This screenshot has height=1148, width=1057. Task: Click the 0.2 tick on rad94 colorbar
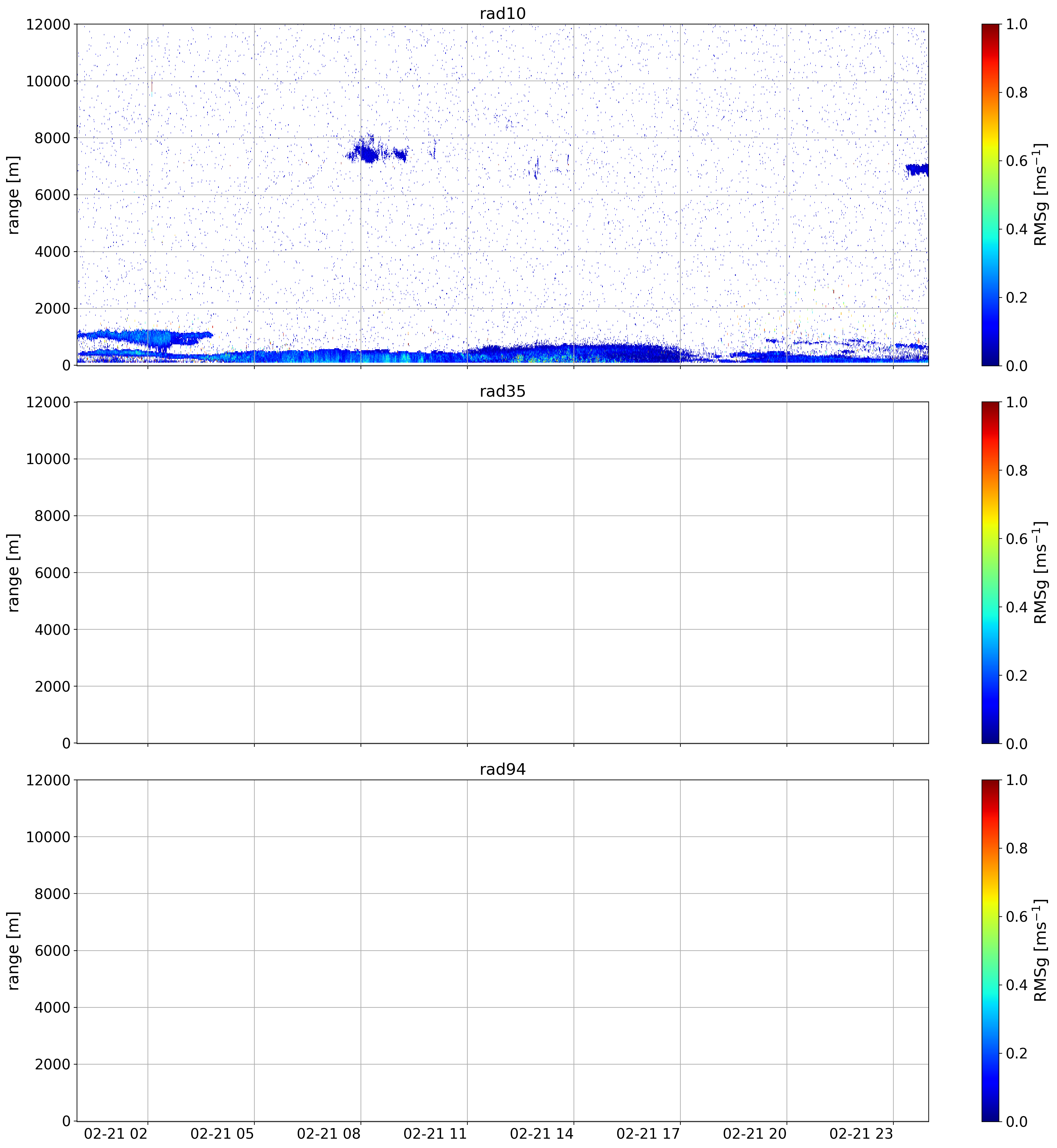1016,1054
